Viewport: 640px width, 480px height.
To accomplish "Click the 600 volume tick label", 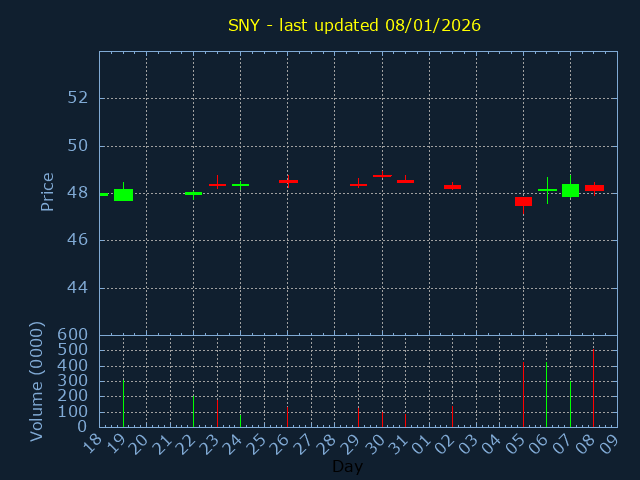I will click(73, 335).
